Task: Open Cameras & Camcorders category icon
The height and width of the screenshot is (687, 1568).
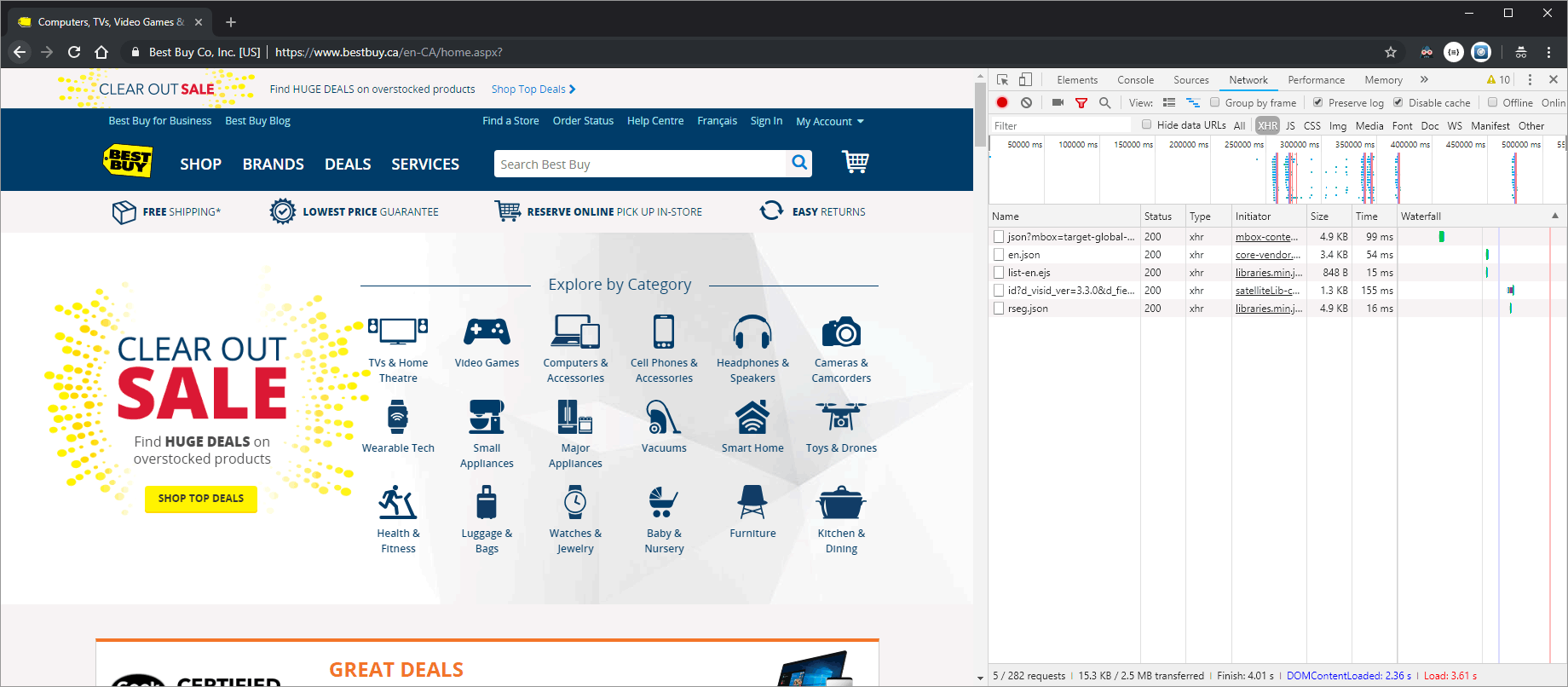Action: (841, 332)
